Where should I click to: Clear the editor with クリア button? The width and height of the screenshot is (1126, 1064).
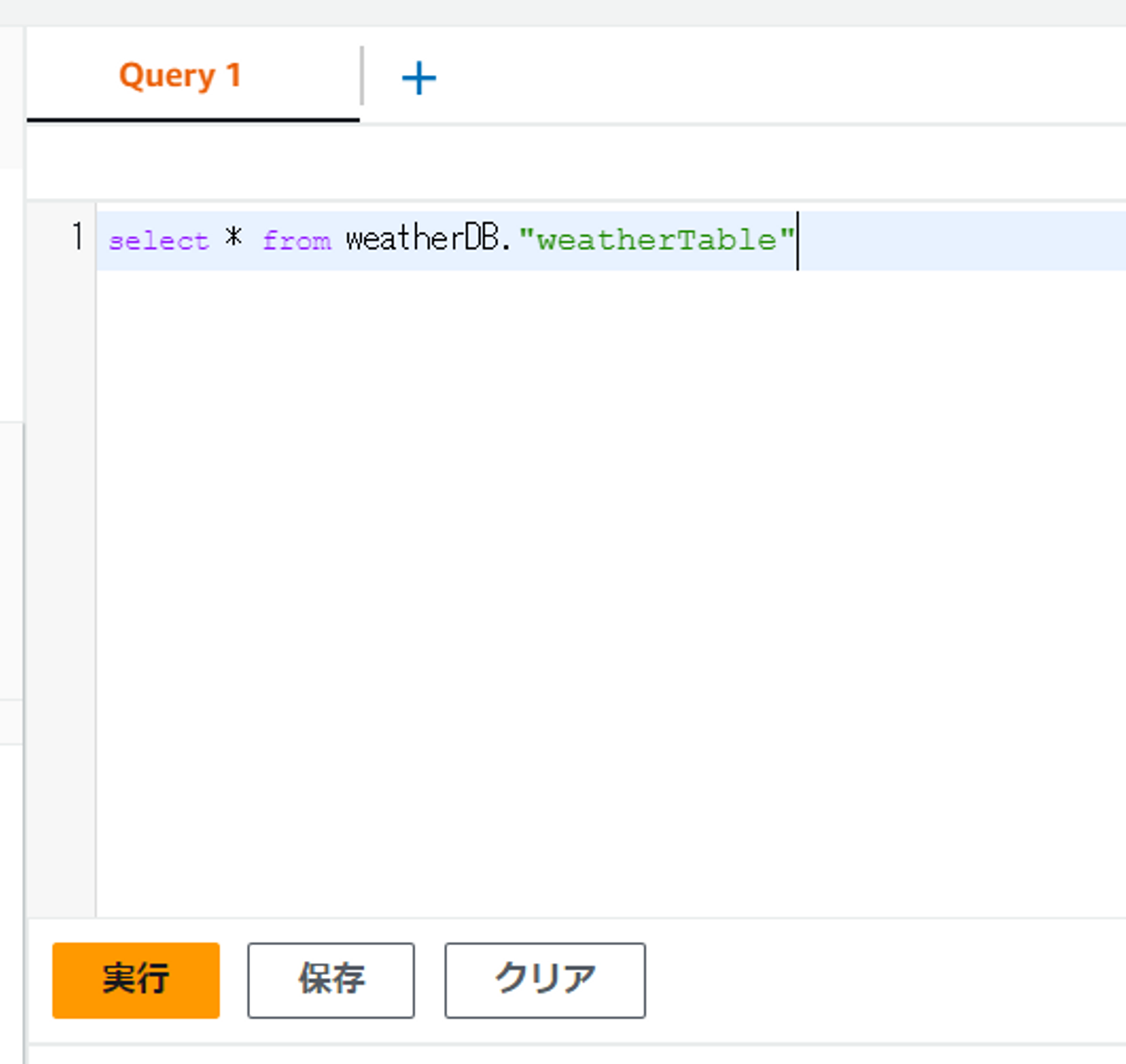(x=545, y=980)
